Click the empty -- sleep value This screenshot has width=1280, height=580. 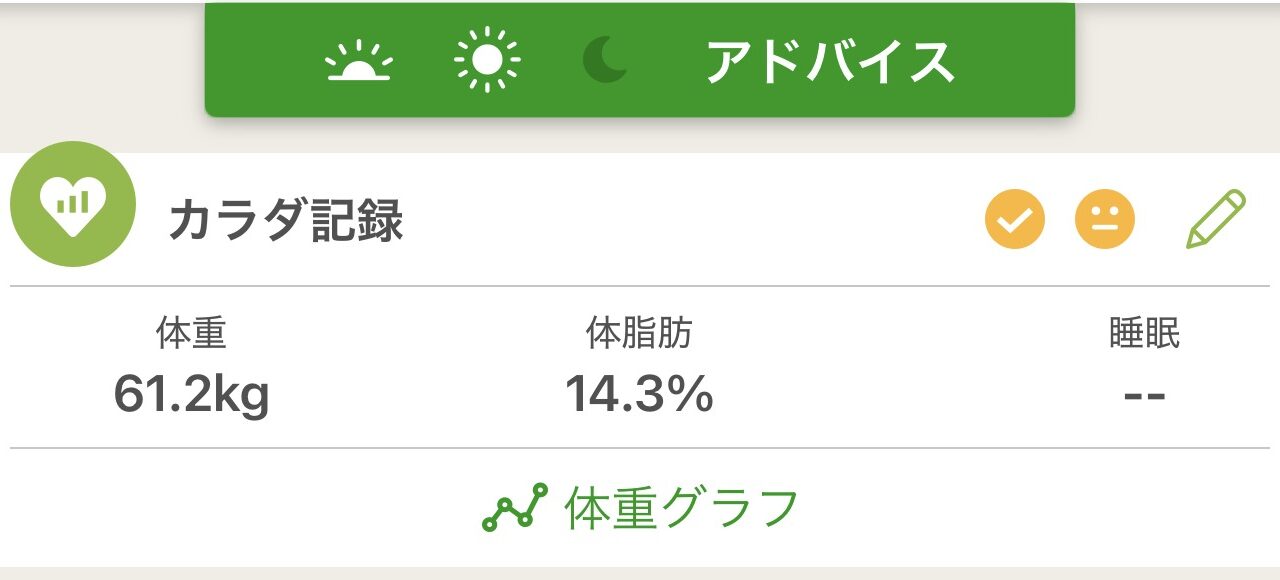pos(1144,394)
